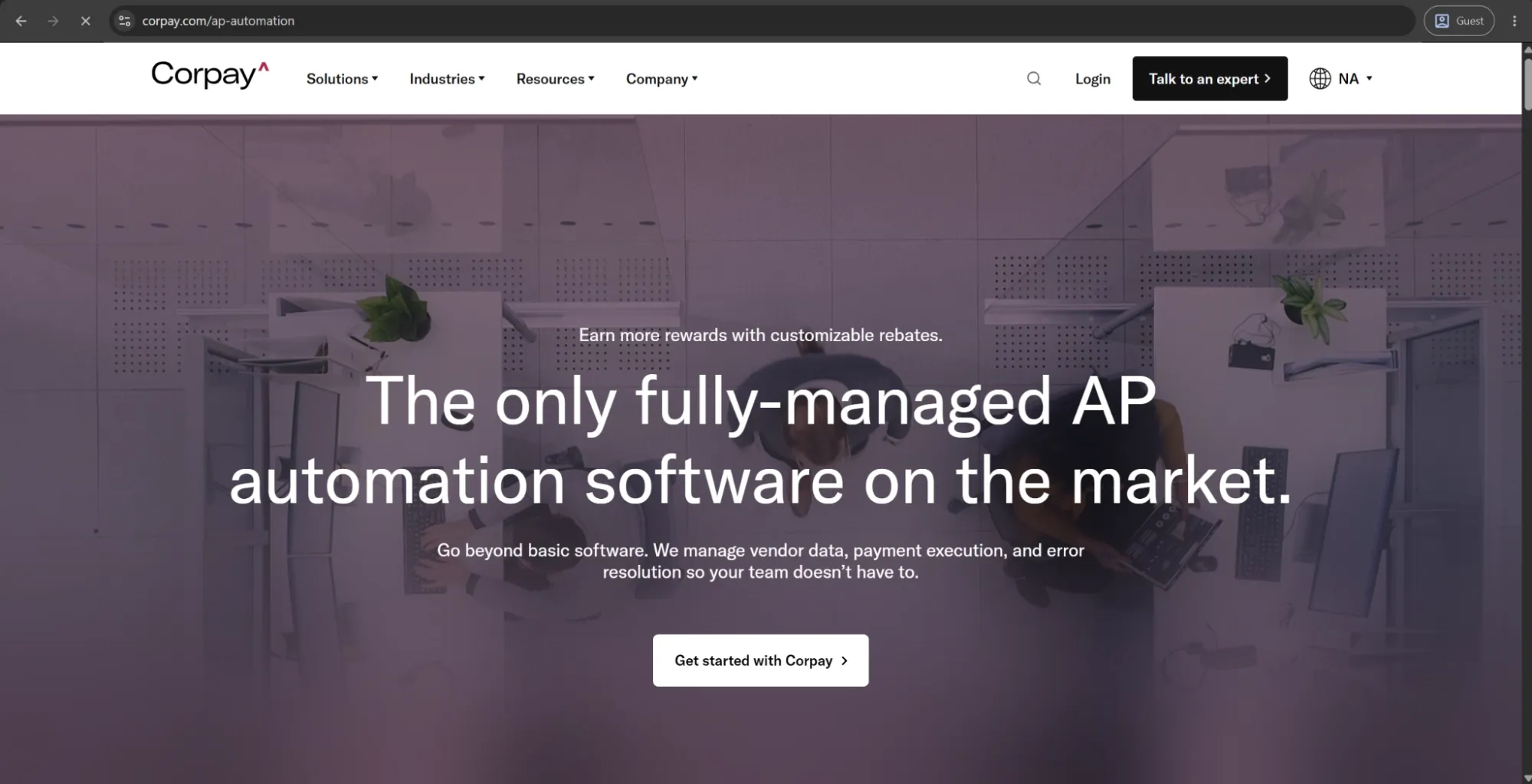This screenshot has height=784, width=1532.
Task: Click Talk to an expert button
Action: coord(1210,78)
